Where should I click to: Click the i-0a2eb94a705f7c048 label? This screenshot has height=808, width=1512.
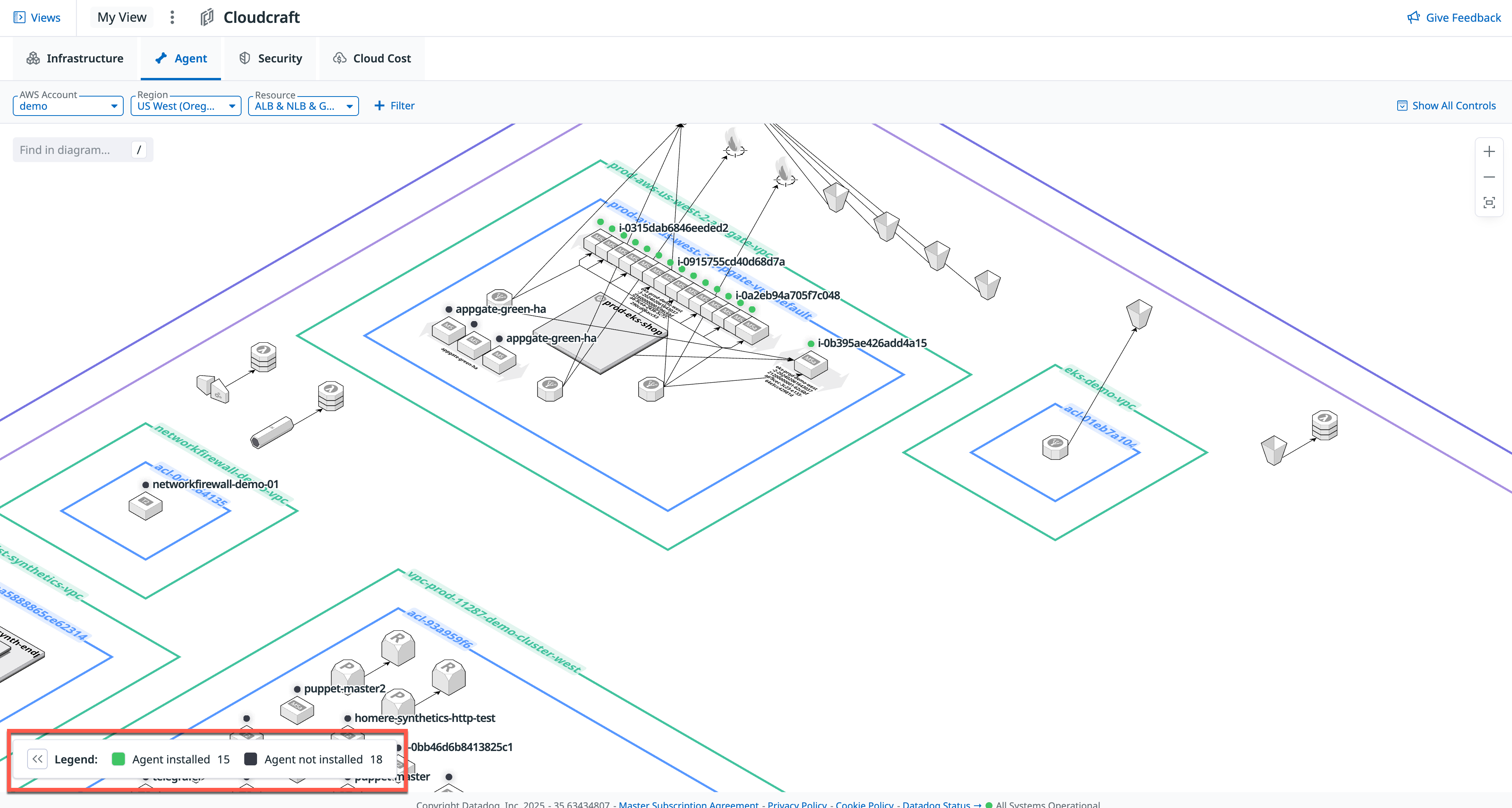point(788,295)
